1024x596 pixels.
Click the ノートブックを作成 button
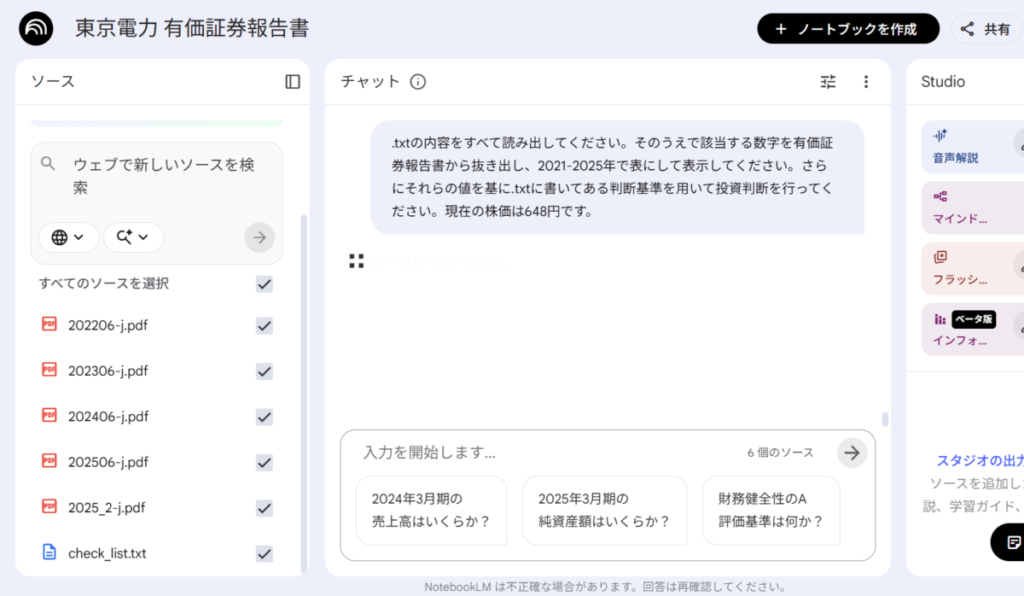[848, 29]
